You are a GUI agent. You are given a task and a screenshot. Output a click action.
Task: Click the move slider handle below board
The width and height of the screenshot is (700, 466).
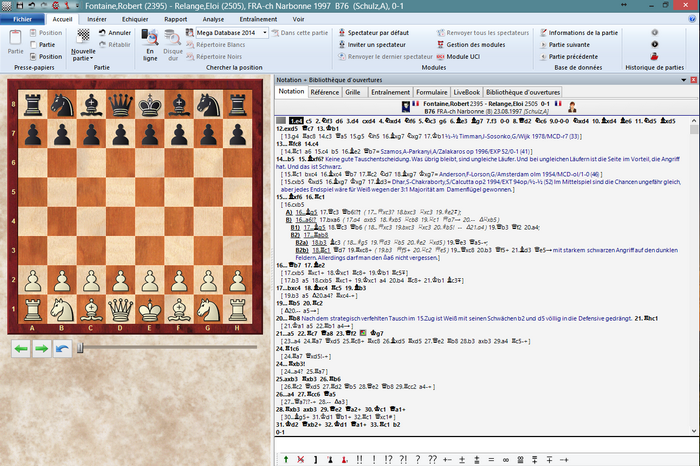pos(80,347)
